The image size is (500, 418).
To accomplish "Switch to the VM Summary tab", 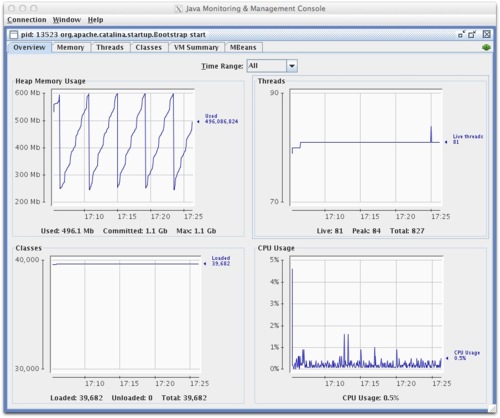I will (x=196, y=47).
